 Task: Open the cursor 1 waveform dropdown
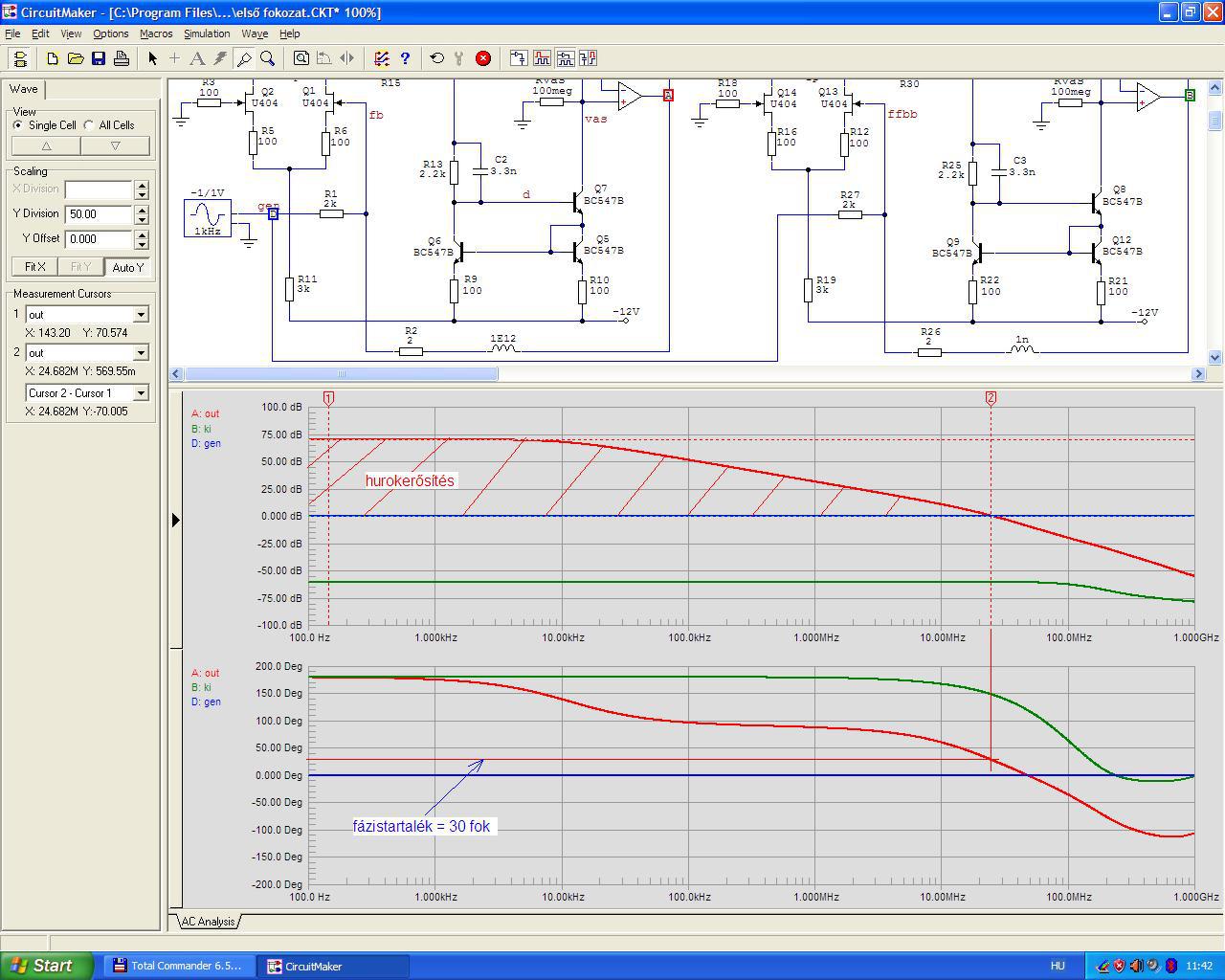[141, 315]
